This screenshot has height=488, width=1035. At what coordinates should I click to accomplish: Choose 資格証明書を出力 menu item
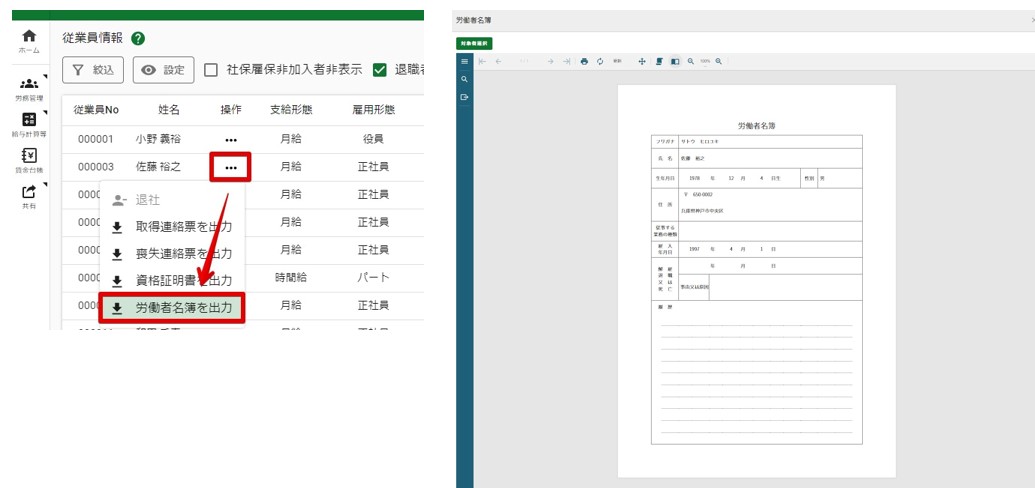click(172, 281)
